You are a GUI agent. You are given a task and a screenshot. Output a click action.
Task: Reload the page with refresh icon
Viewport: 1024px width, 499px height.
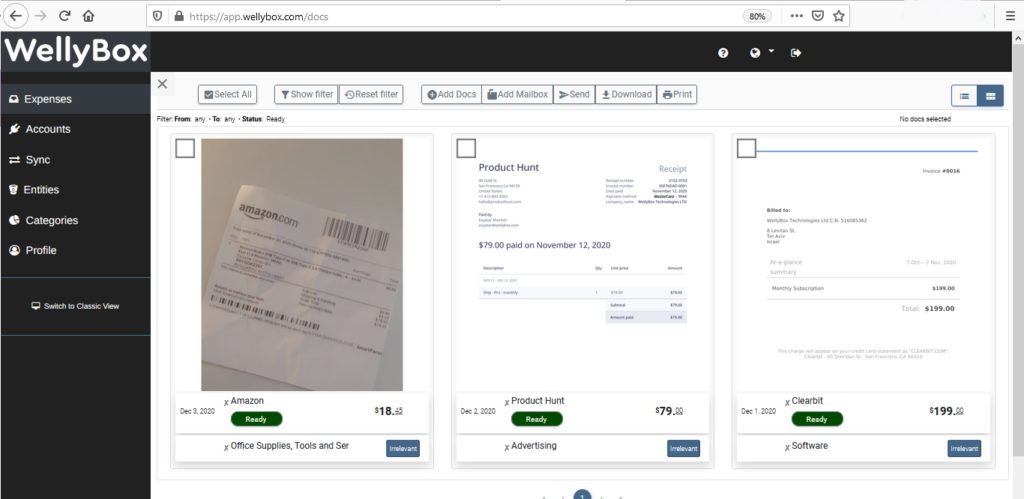coord(65,16)
